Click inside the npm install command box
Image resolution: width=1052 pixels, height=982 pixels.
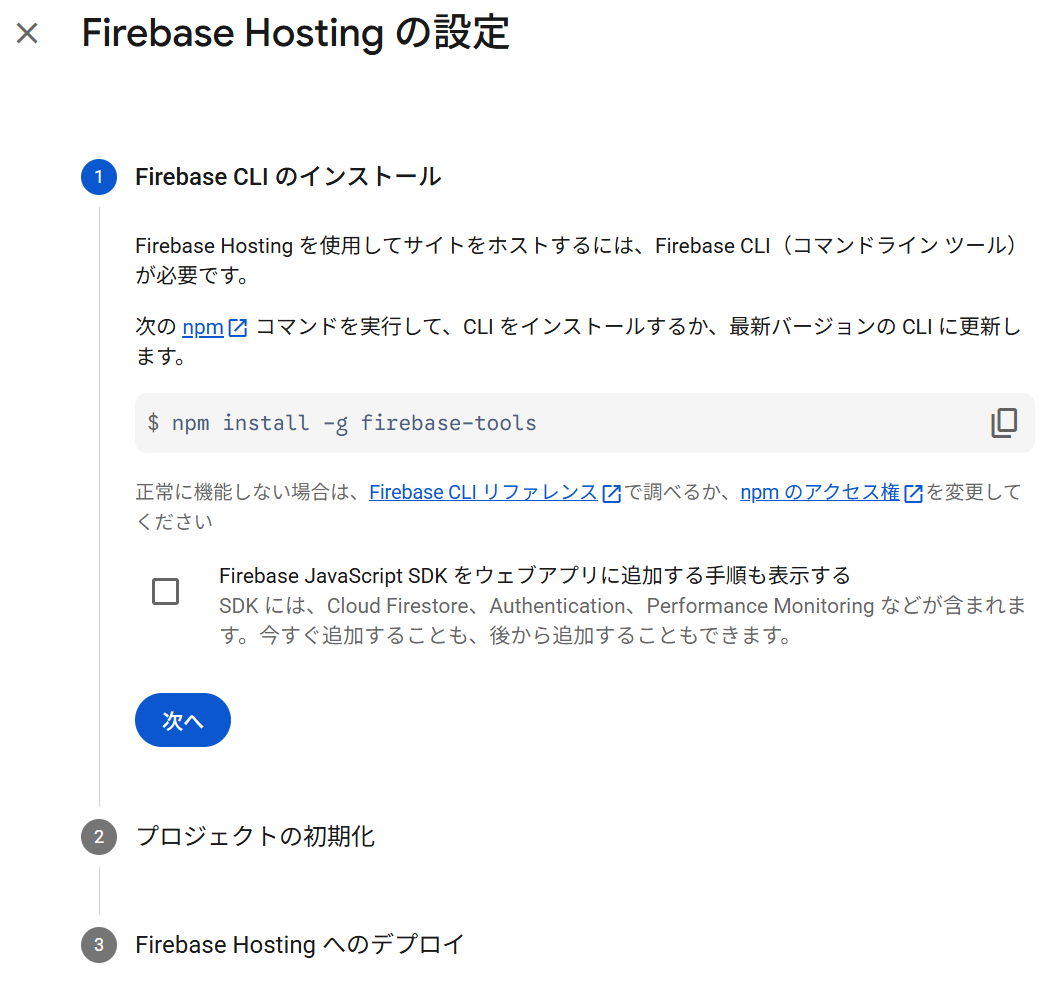[x=500, y=423]
